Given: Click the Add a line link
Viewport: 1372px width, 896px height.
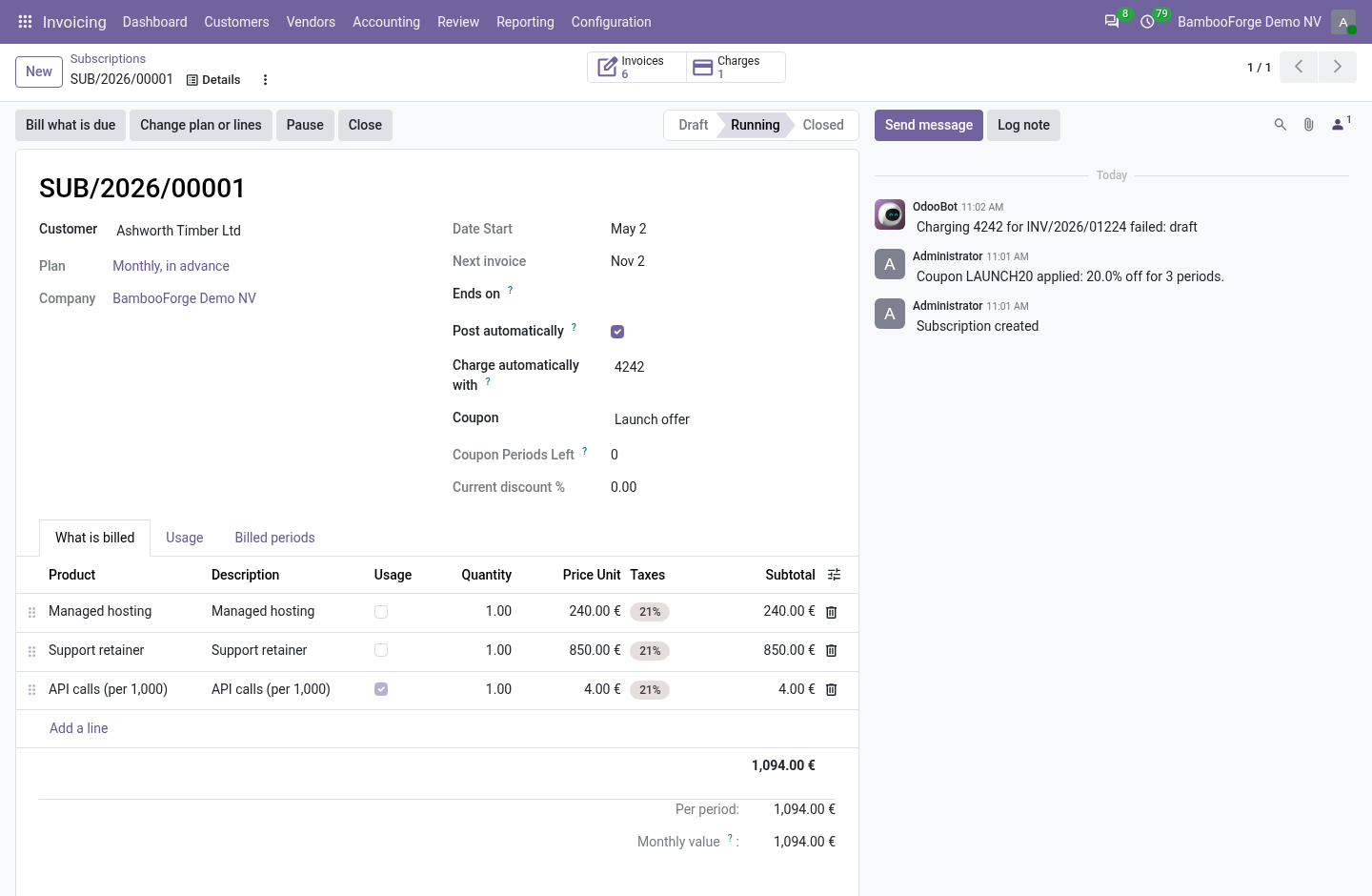Looking at the screenshot, I should tap(78, 728).
